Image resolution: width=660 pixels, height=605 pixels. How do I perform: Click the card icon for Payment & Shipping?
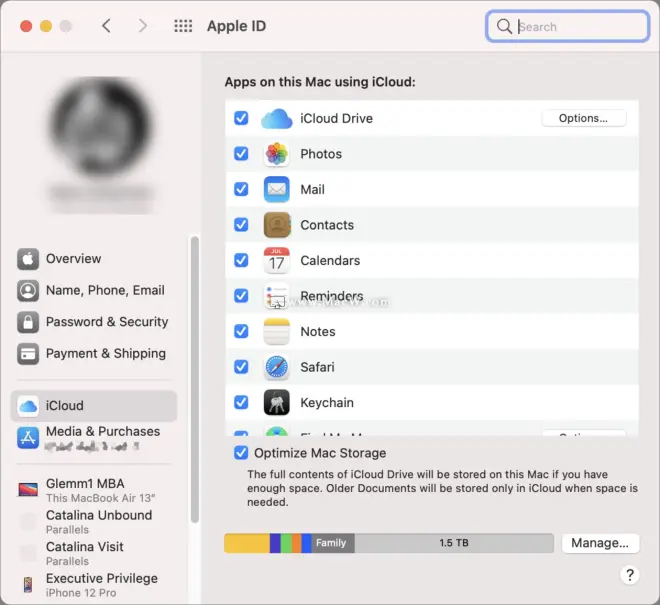pos(28,354)
